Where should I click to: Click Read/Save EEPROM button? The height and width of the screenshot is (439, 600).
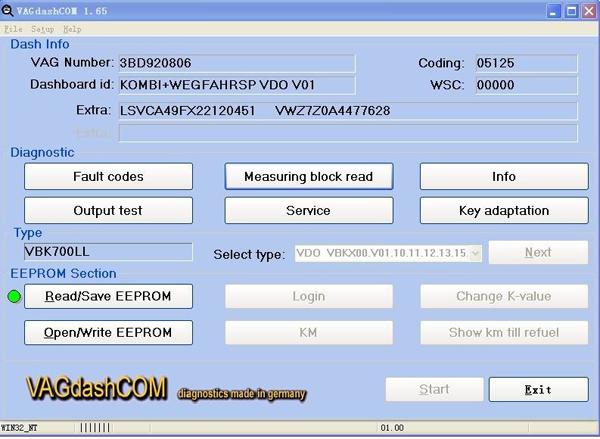[x=108, y=296]
